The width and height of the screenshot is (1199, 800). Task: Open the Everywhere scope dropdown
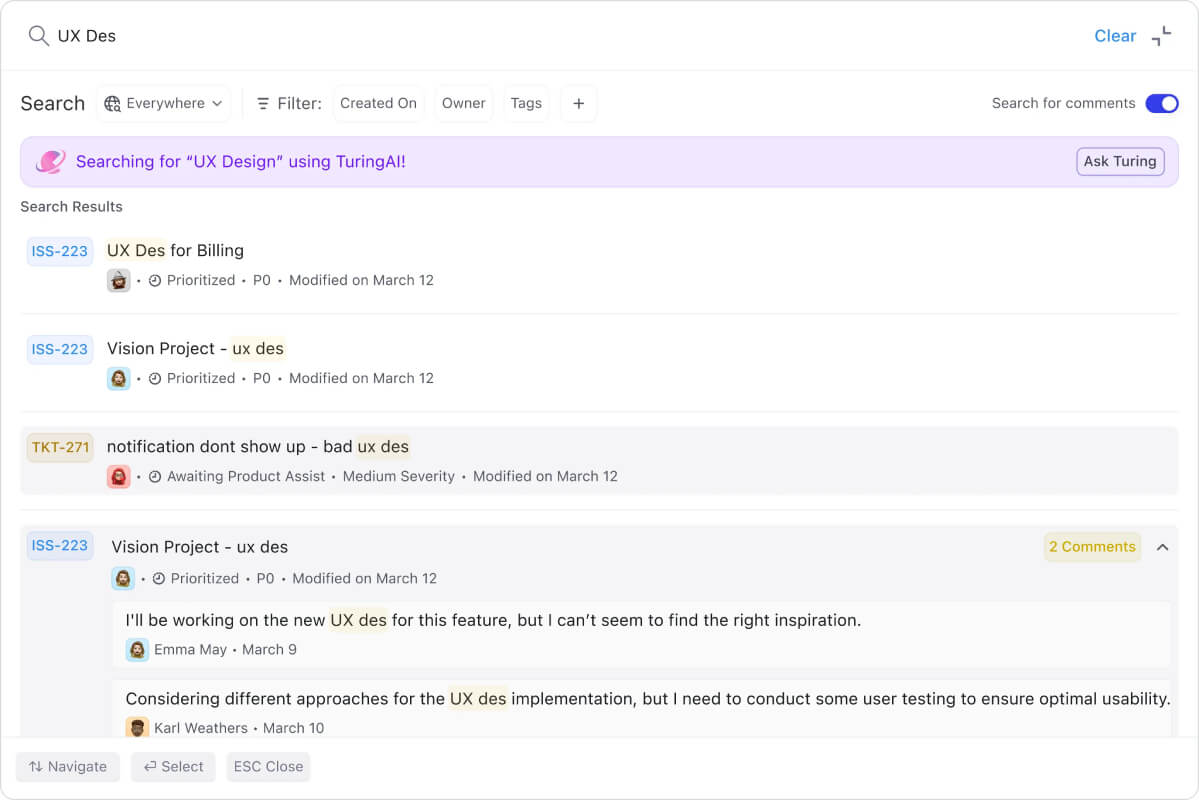point(164,103)
